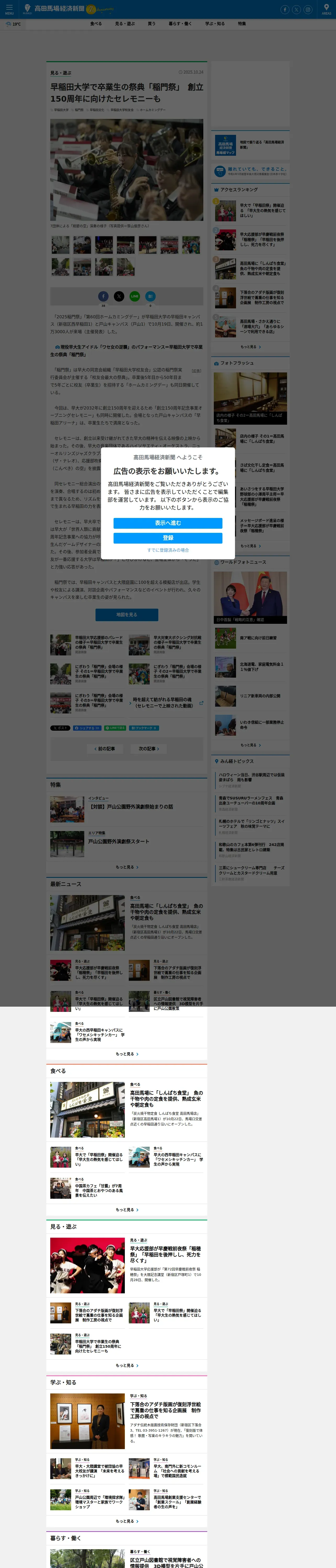Open the AREAS location pin icon
This screenshot has height=1568, width=336.
point(326,9)
